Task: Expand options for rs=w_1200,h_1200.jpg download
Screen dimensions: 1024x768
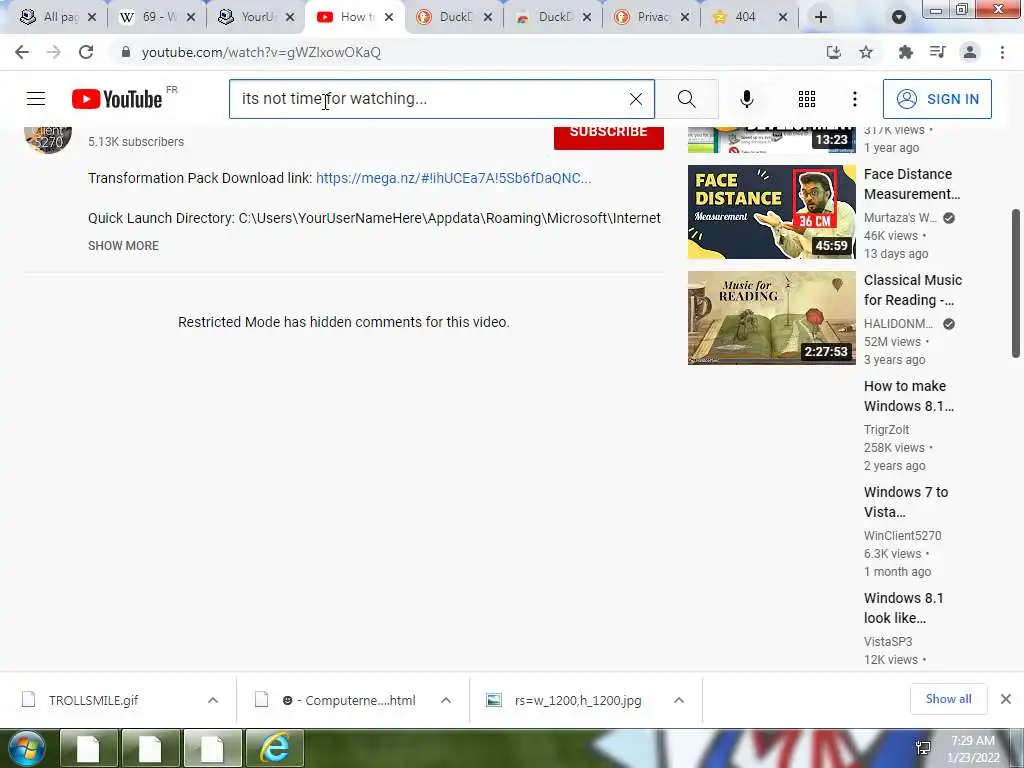Action: coord(679,700)
